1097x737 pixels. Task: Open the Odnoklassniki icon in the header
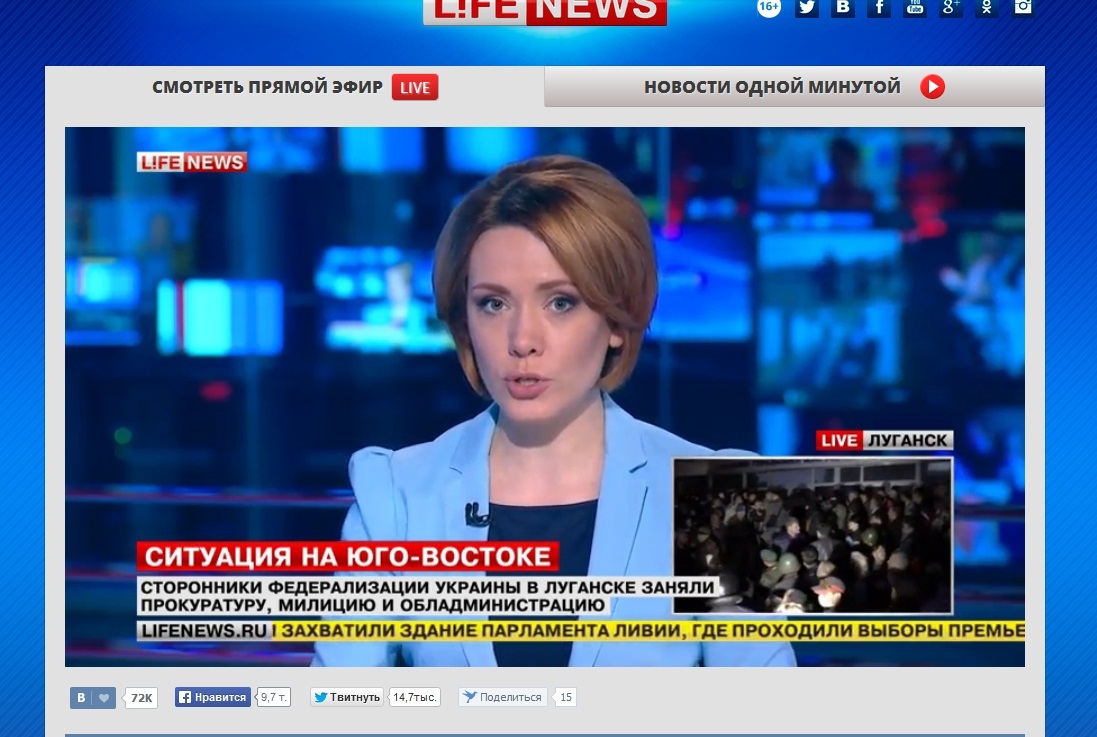coord(986,8)
